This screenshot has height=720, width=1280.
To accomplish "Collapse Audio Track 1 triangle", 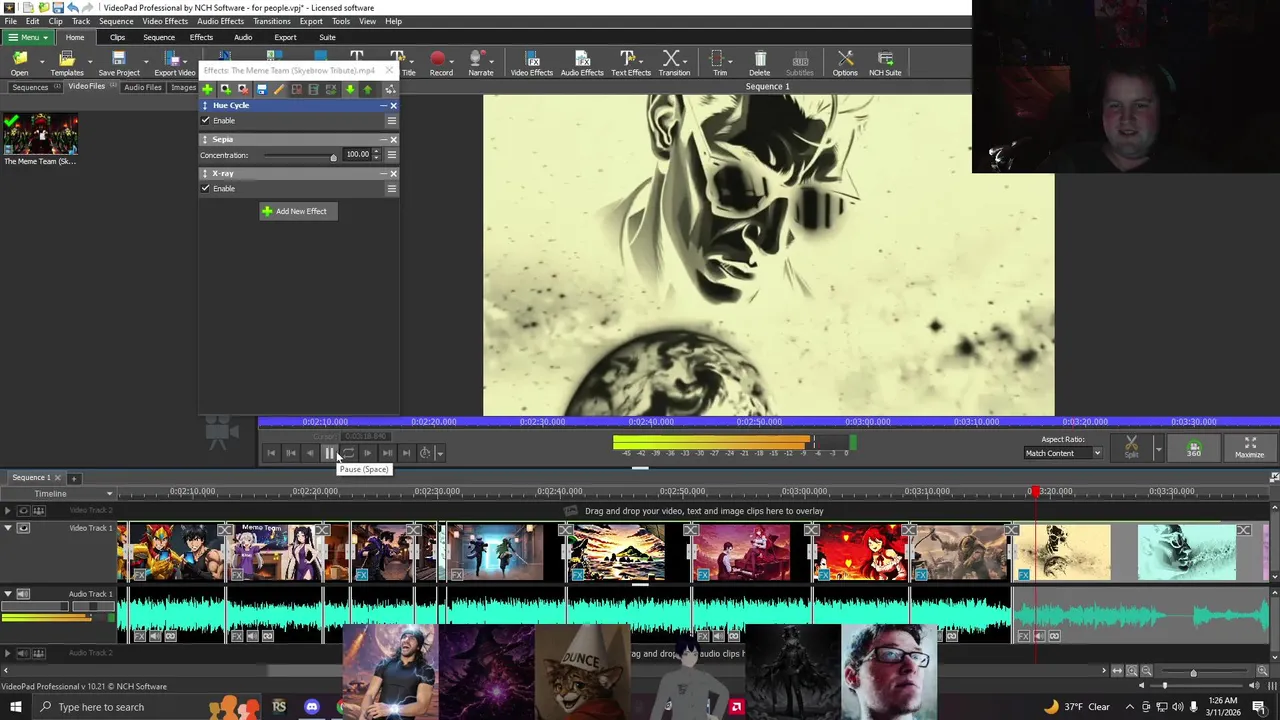I will (8, 594).
